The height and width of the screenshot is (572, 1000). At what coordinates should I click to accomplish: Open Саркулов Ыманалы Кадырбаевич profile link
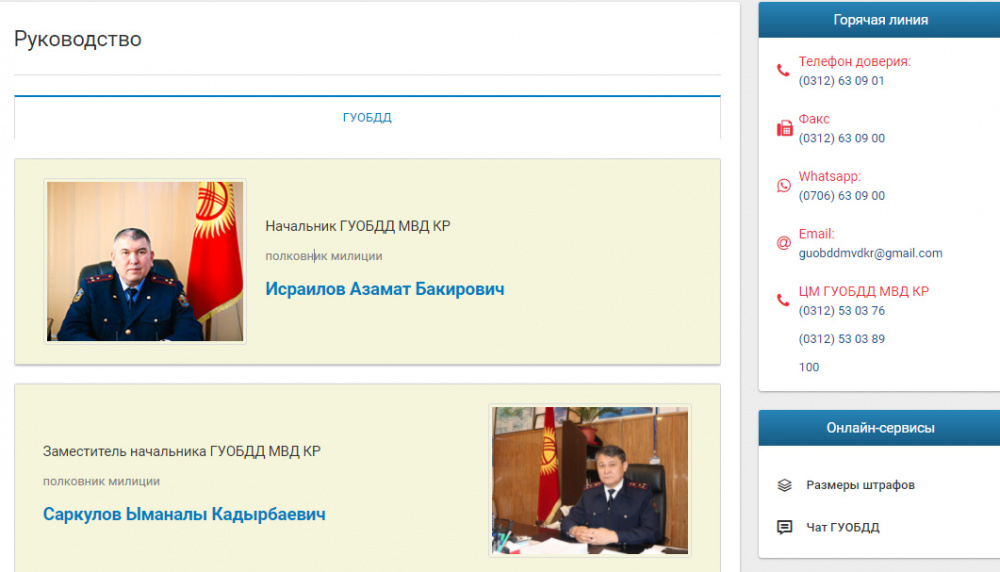pos(184,514)
